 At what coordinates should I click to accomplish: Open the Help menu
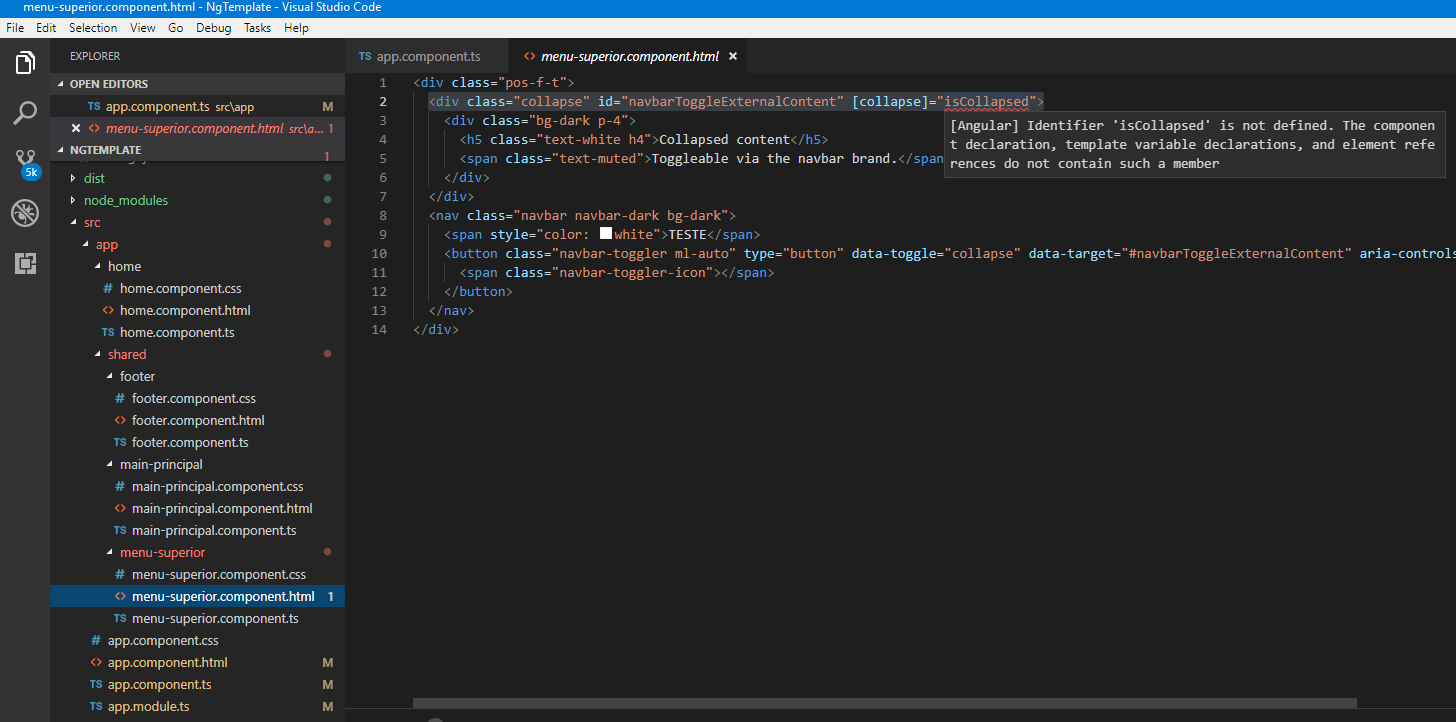[x=296, y=28]
